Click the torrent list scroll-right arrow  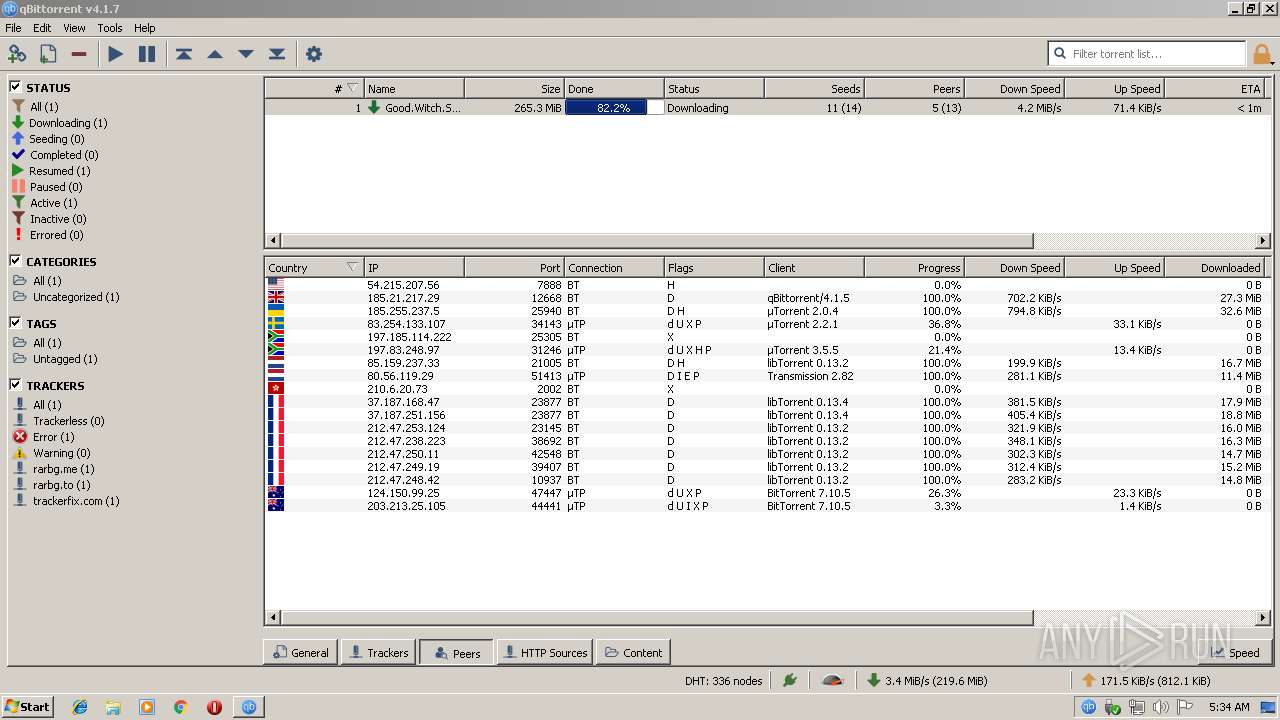click(1262, 240)
